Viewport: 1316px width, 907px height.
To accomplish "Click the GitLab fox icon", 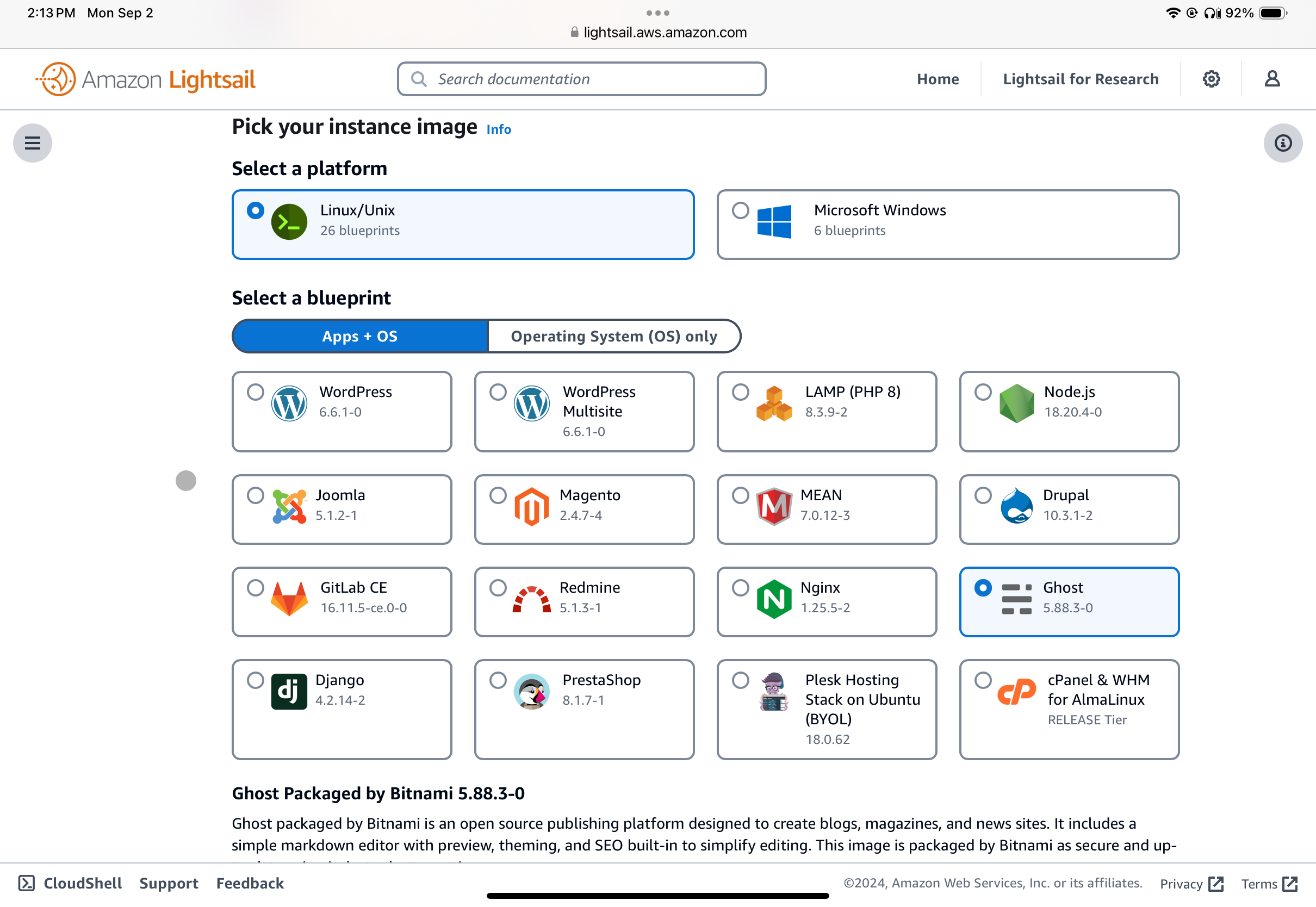I will click(289, 599).
